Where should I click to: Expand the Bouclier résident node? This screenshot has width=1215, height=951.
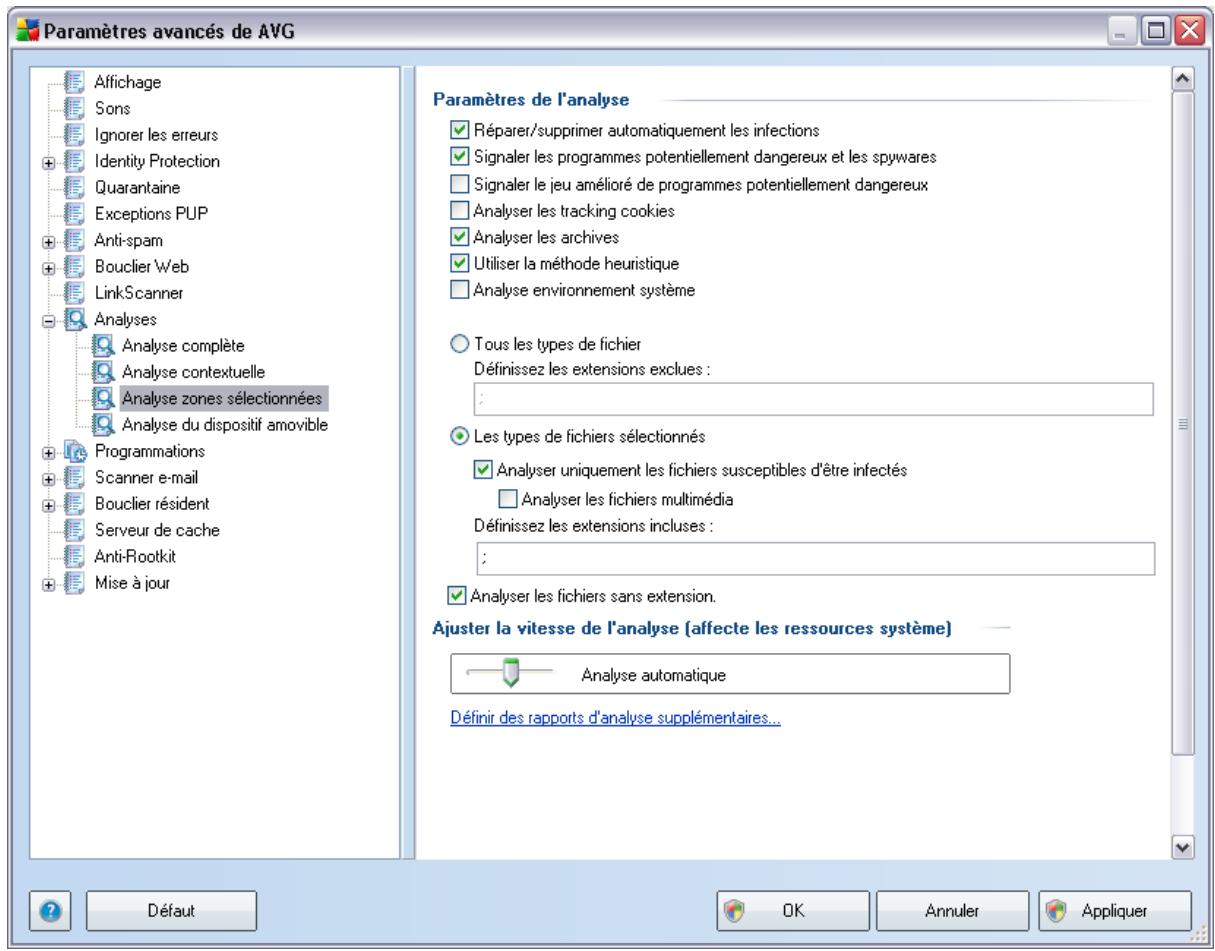[48, 505]
